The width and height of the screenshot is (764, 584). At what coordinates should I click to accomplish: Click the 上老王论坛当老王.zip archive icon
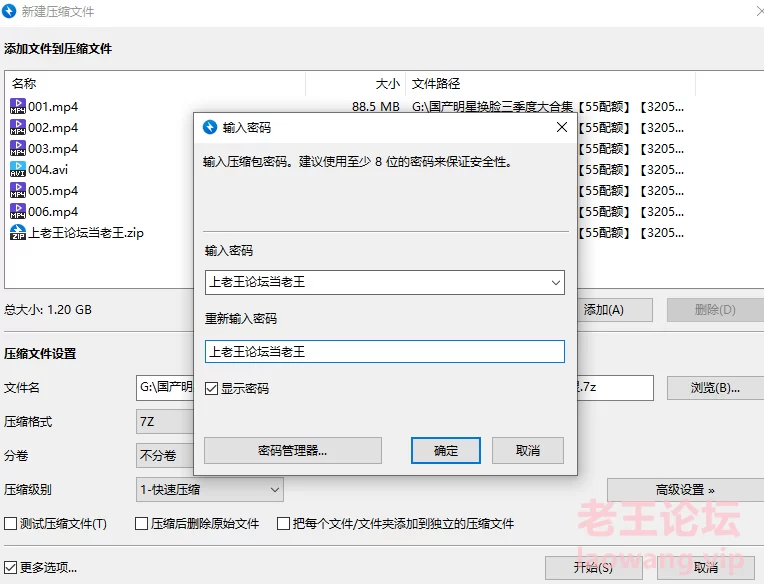[x=18, y=232]
